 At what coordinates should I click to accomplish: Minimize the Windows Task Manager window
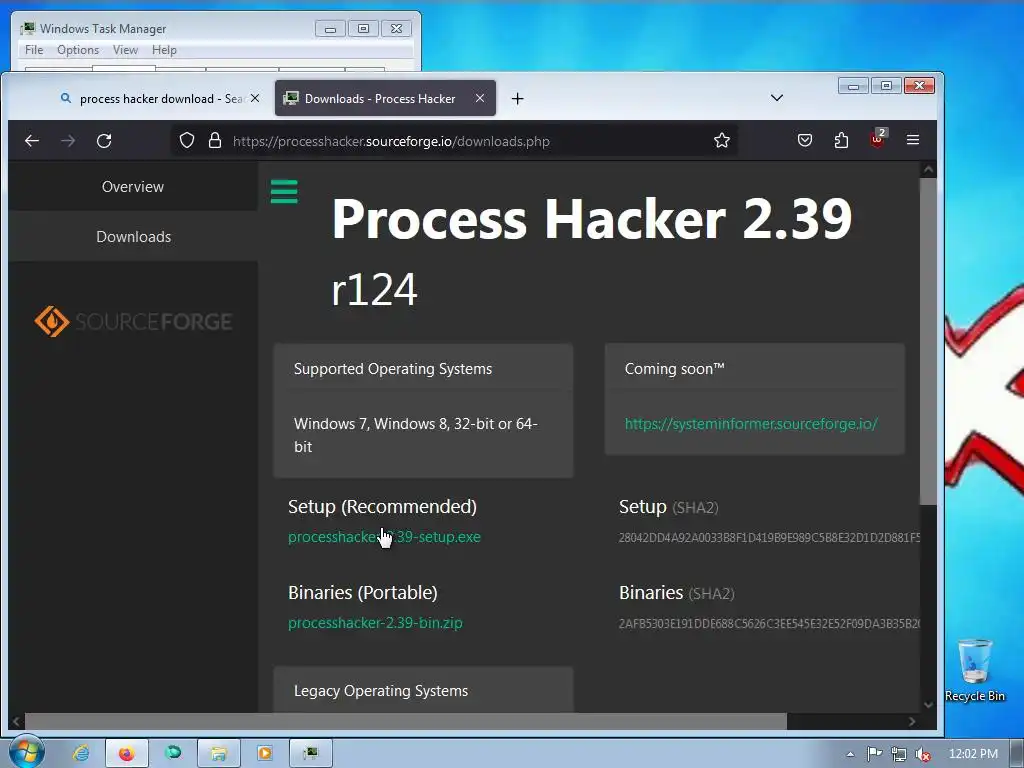point(330,29)
